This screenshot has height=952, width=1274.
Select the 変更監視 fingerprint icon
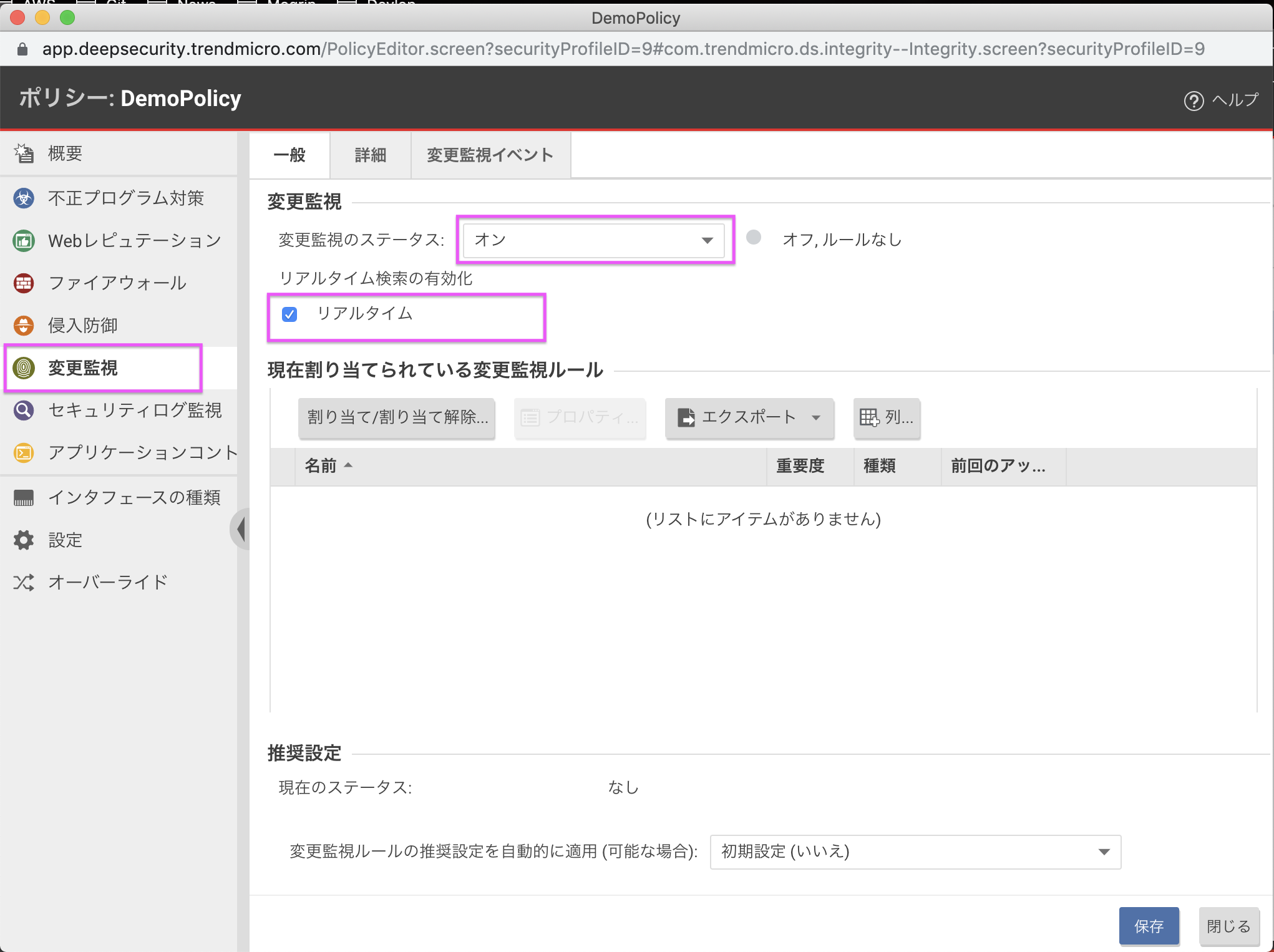(x=24, y=368)
